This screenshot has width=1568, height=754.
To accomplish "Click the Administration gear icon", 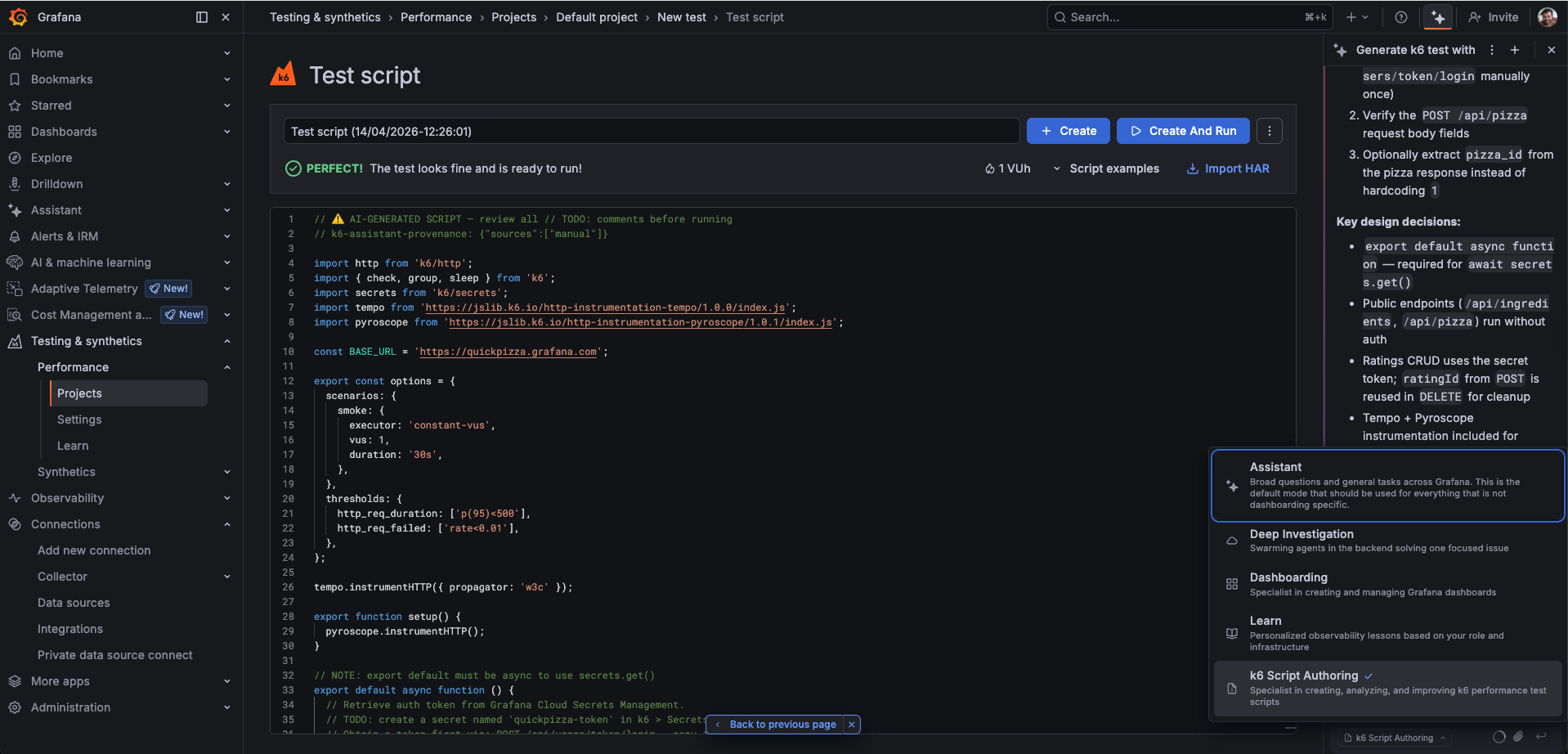I will [16, 707].
